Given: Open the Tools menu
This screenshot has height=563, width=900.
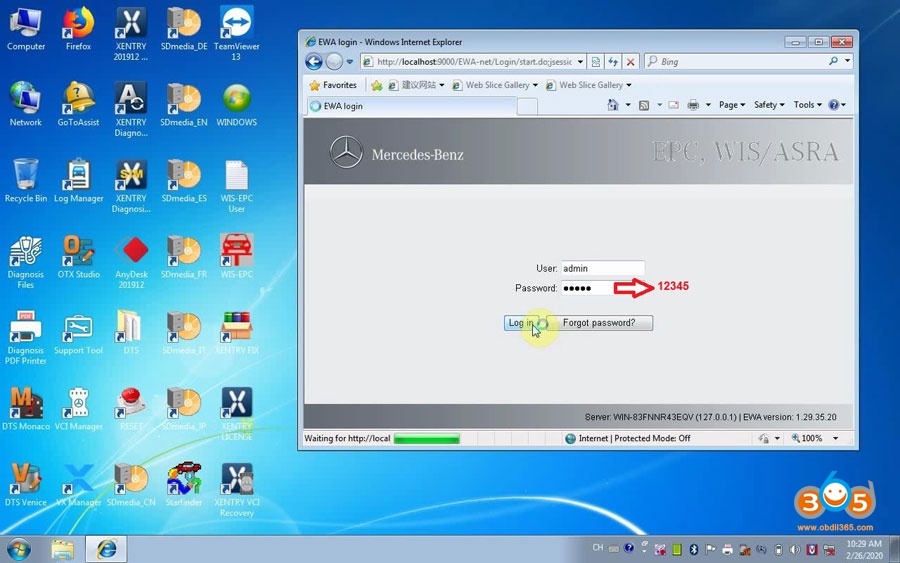Looking at the screenshot, I should point(807,105).
